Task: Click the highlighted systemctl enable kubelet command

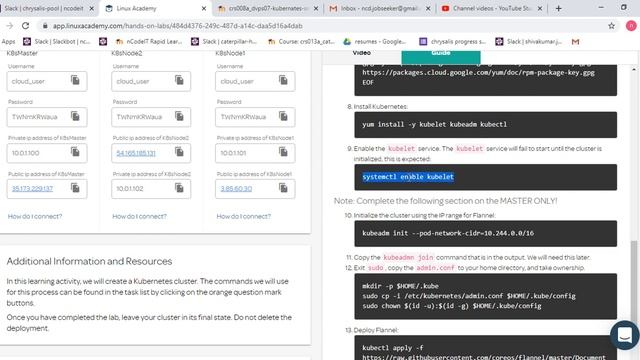Action: coord(408,177)
